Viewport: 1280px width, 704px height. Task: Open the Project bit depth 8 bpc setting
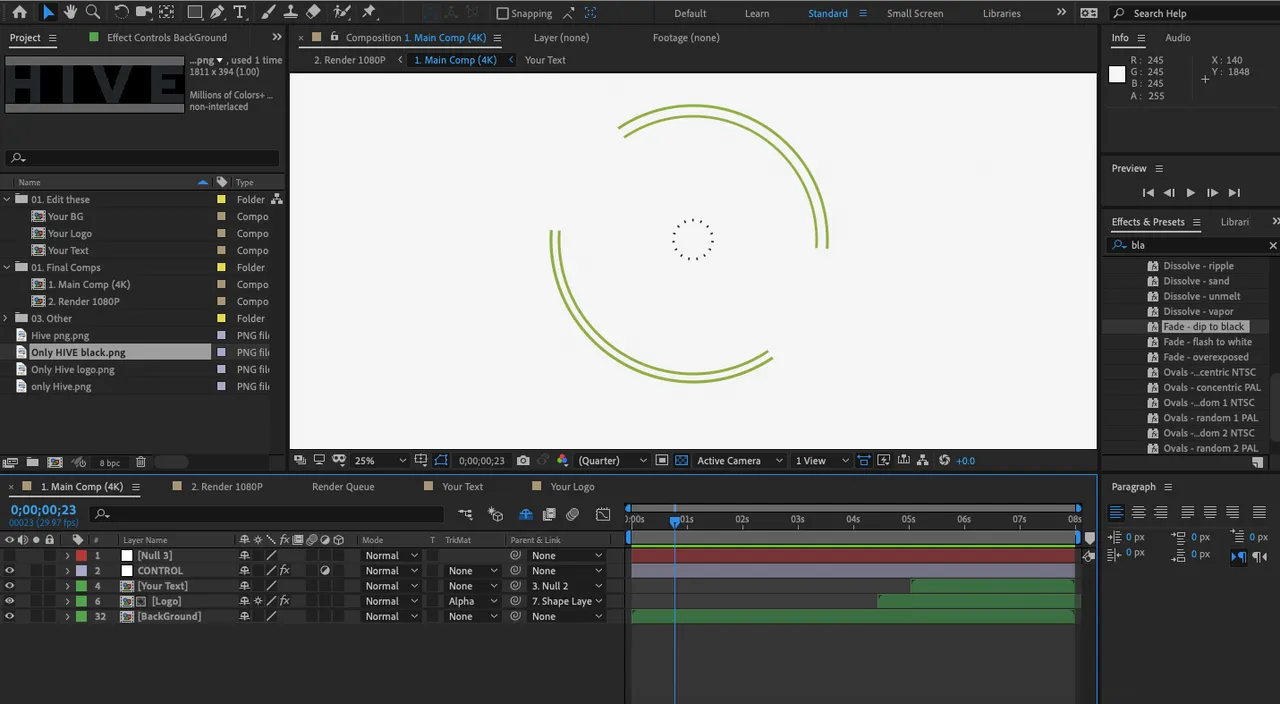click(x=109, y=463)
